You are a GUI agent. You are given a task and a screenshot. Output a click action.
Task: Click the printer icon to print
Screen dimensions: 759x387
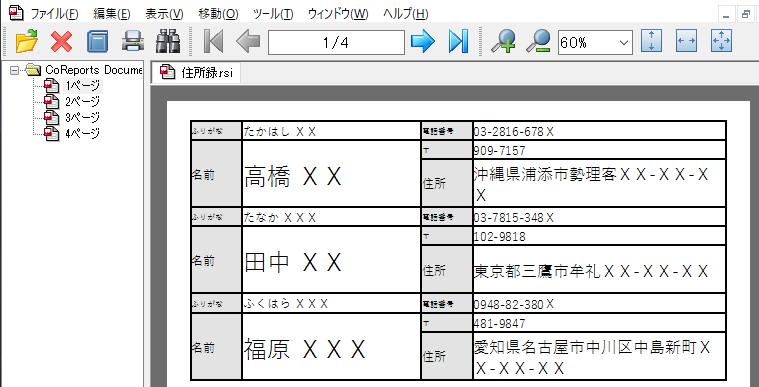(x=133, y=42)
